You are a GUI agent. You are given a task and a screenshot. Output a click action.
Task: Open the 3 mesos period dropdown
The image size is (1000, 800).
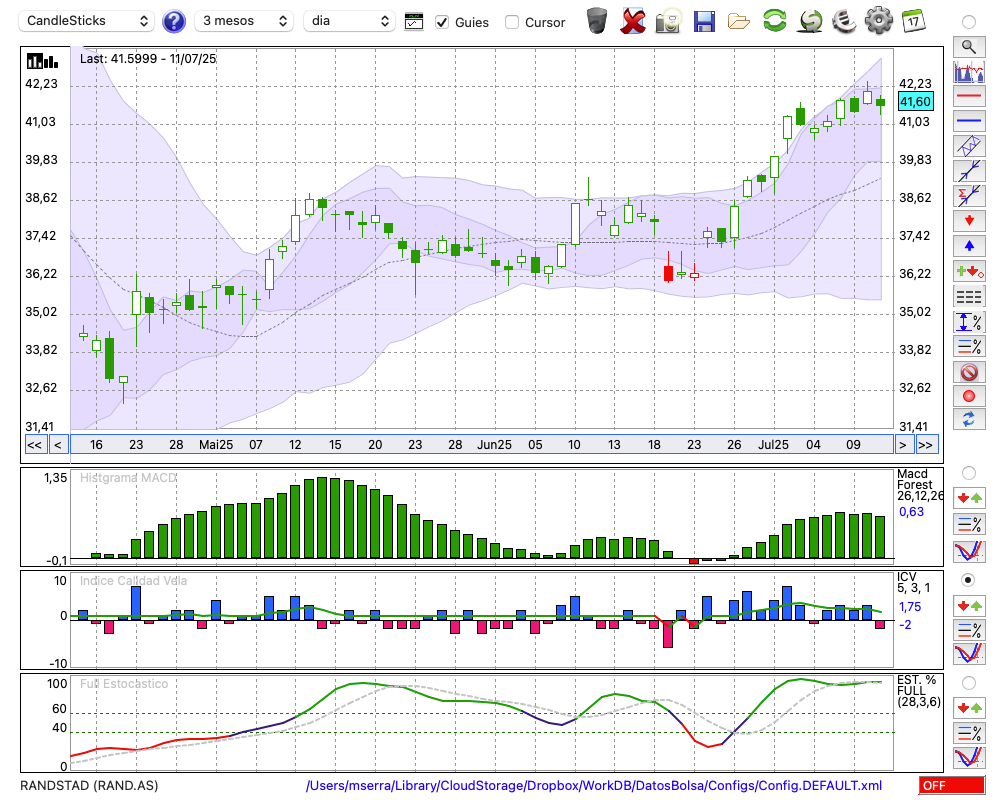(244, 21)
